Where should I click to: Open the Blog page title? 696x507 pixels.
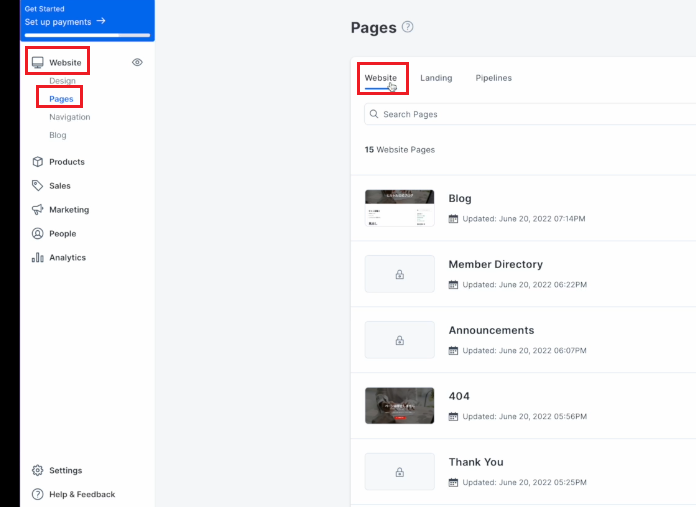[x=460, y=198]
